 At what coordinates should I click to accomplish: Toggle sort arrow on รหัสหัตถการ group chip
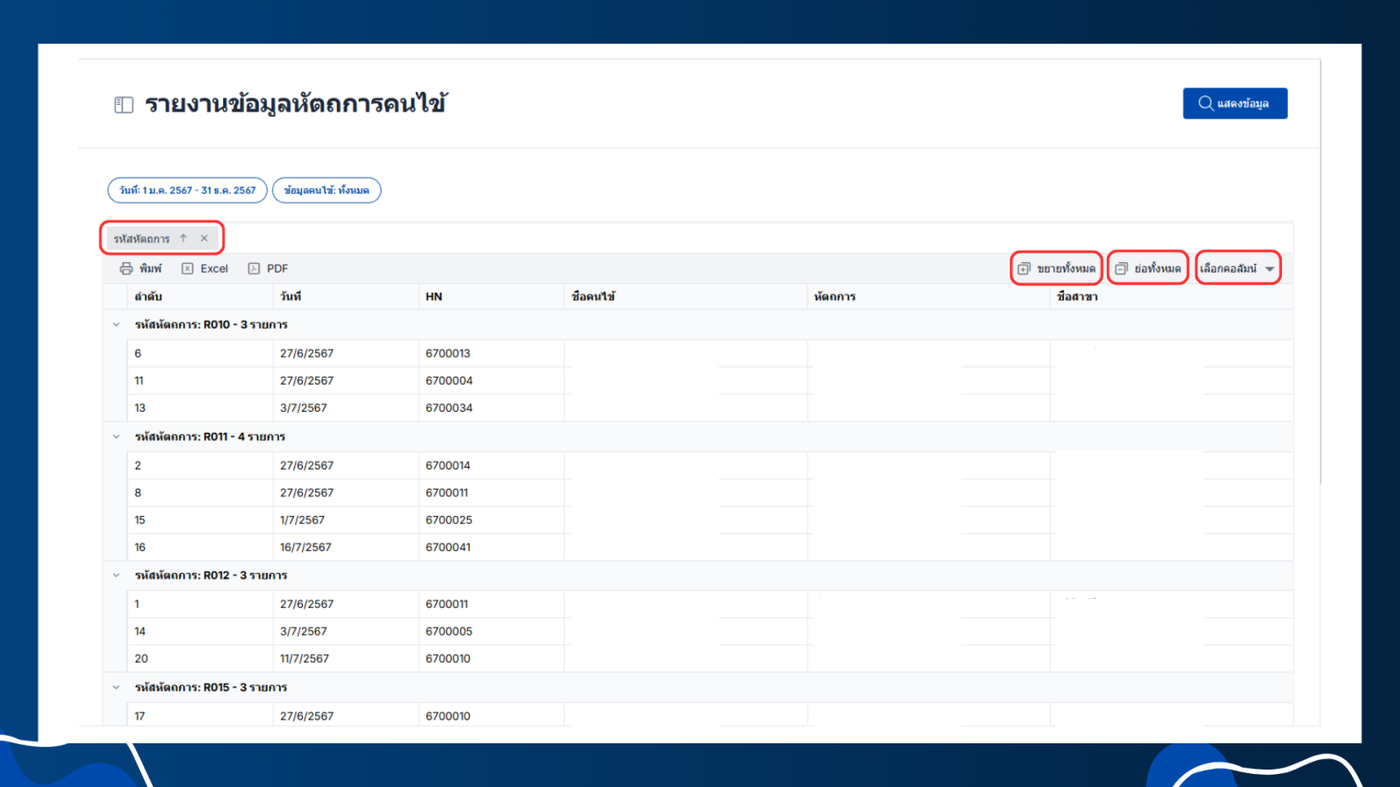(x=183, y=239)
